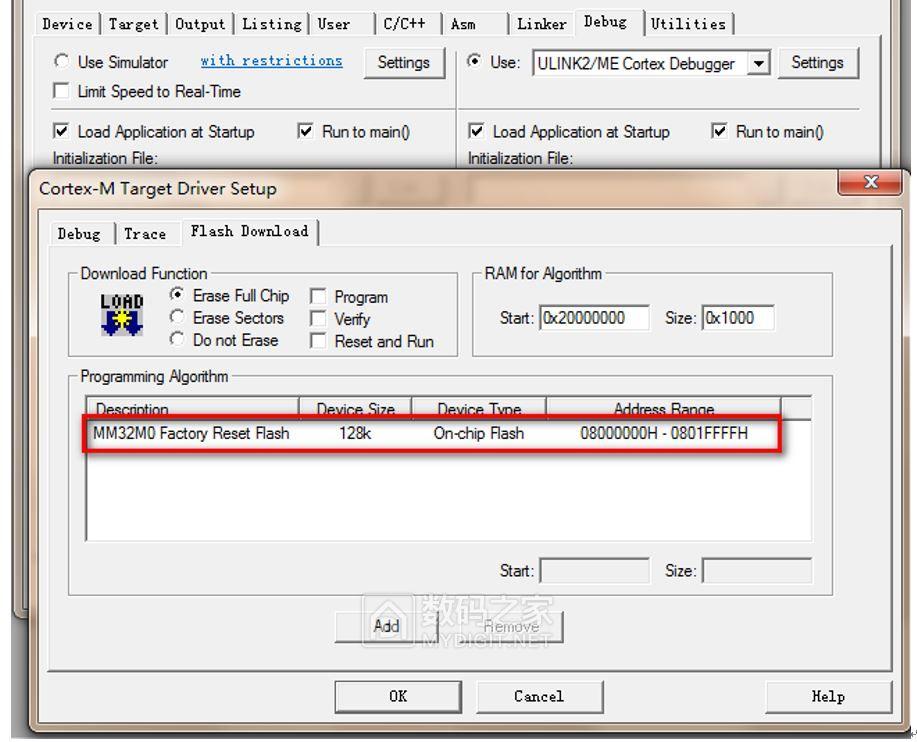Click the Device Type column header

(479, 408)
